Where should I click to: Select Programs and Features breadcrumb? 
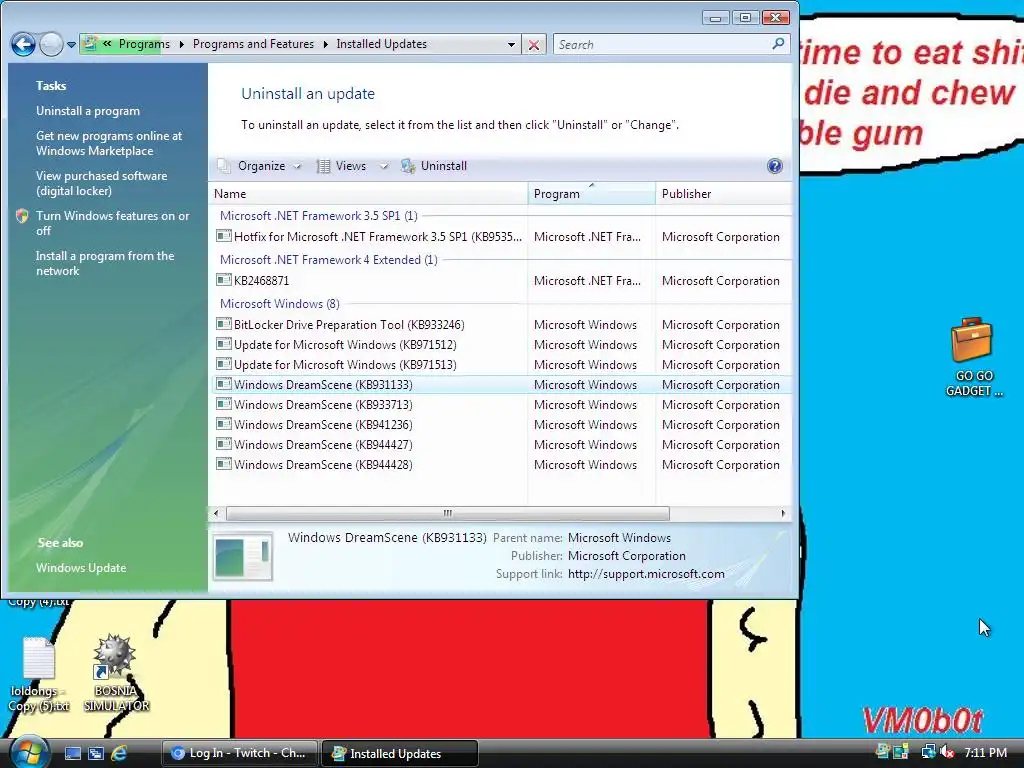(x=253, y=44)
